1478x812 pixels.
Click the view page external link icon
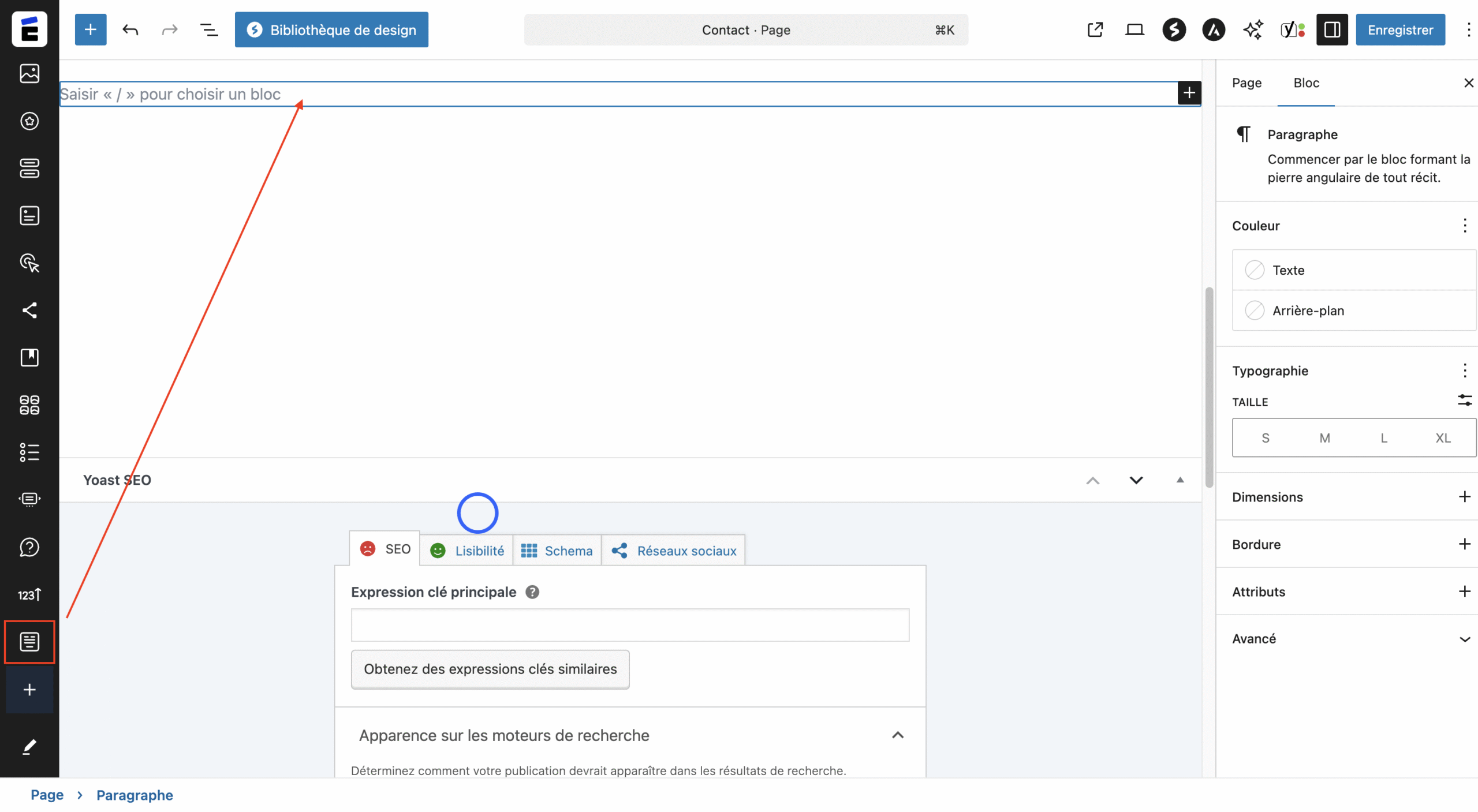tap(1095, 29)
